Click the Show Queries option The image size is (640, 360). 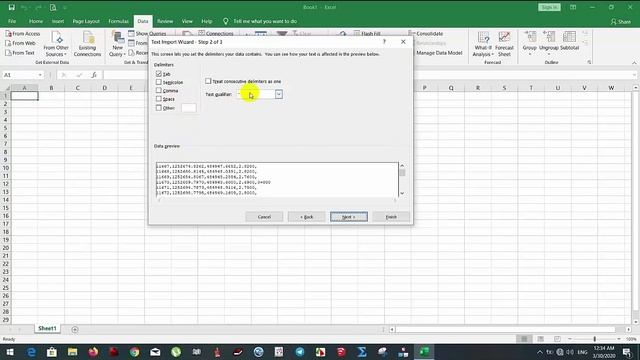pos(147,33)
